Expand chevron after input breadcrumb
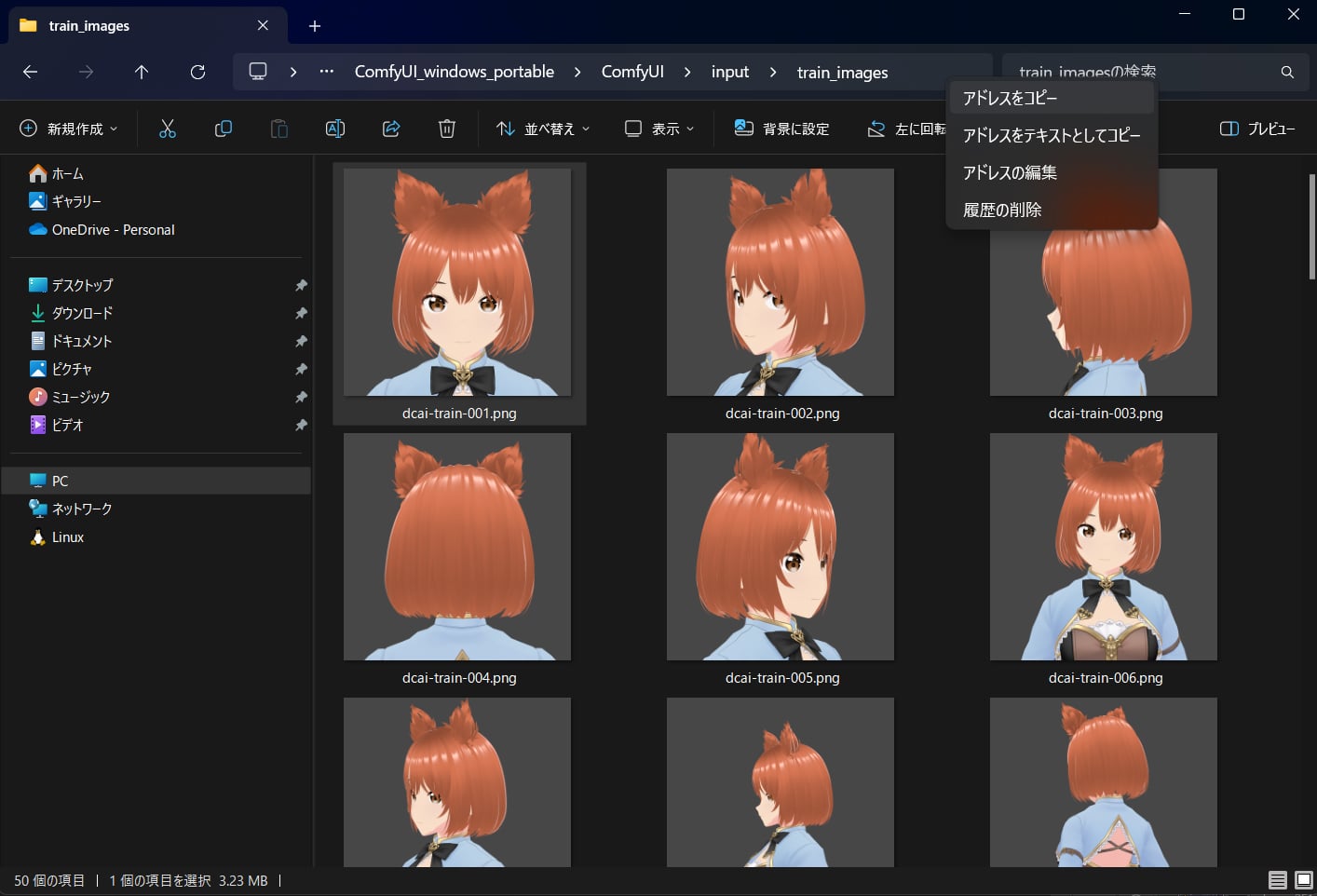 pyautogui.click(x=773, y=72)
